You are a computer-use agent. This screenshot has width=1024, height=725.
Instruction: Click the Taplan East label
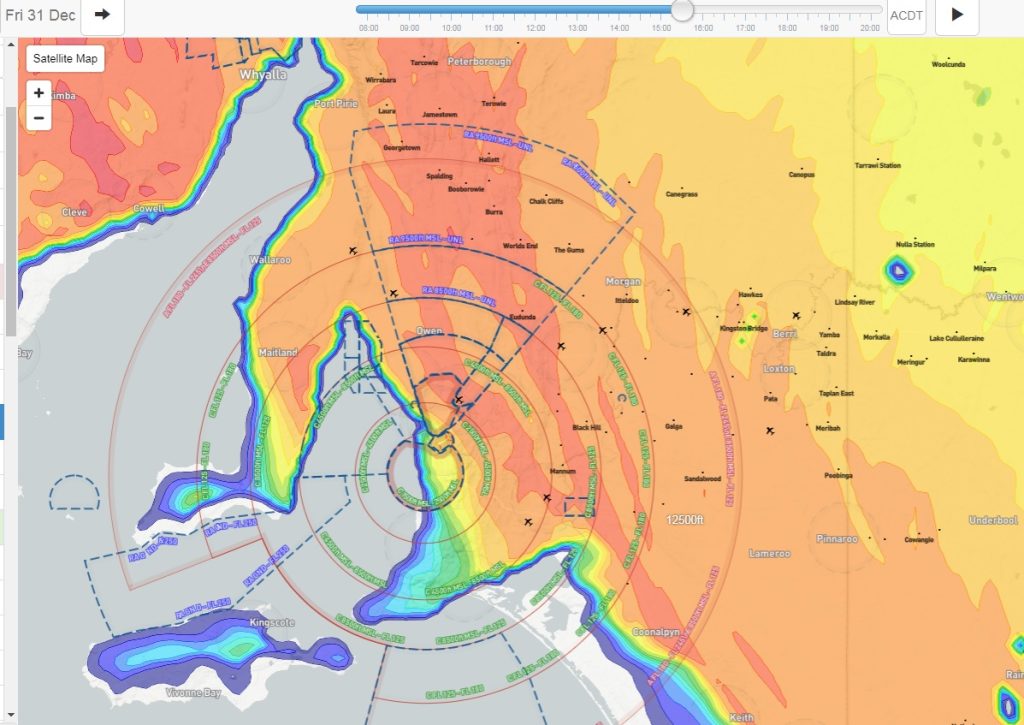pos(837,393)
